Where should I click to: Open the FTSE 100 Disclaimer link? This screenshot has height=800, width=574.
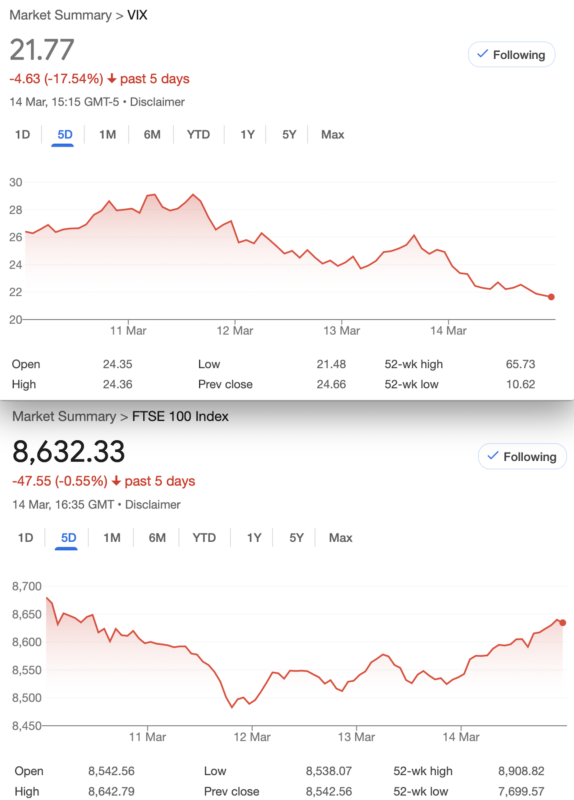point(153,505)
